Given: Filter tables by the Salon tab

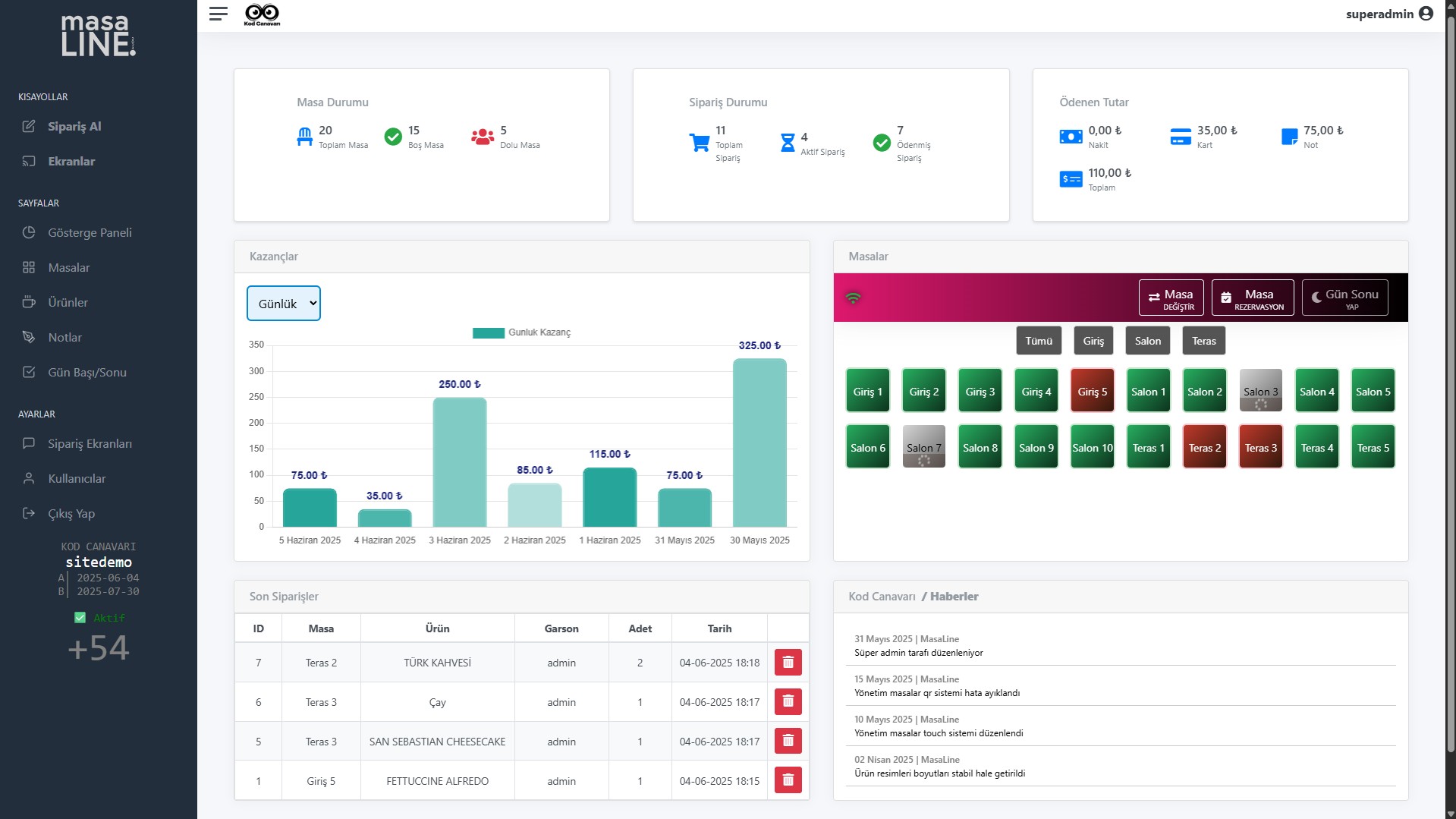Looking at the screenshot, I should [x=1147, y=341].
